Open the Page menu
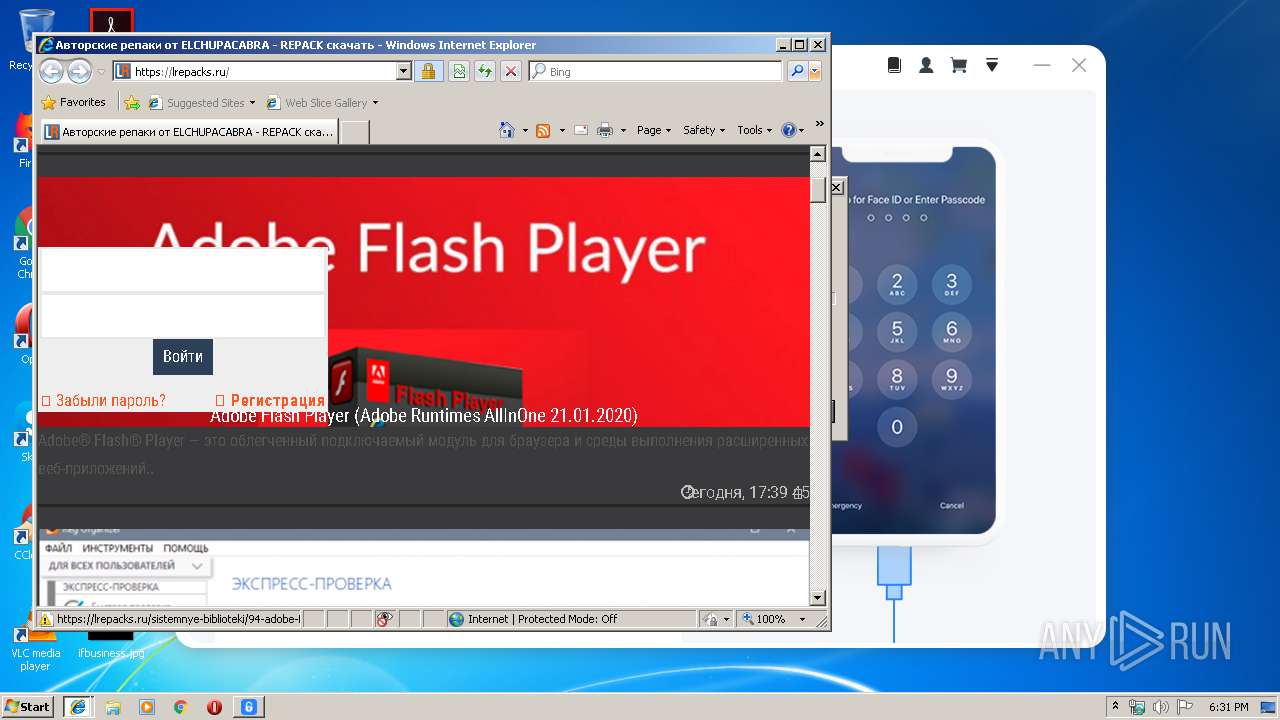The width and height of the screenshot is (1280, 720). (654, 130)
